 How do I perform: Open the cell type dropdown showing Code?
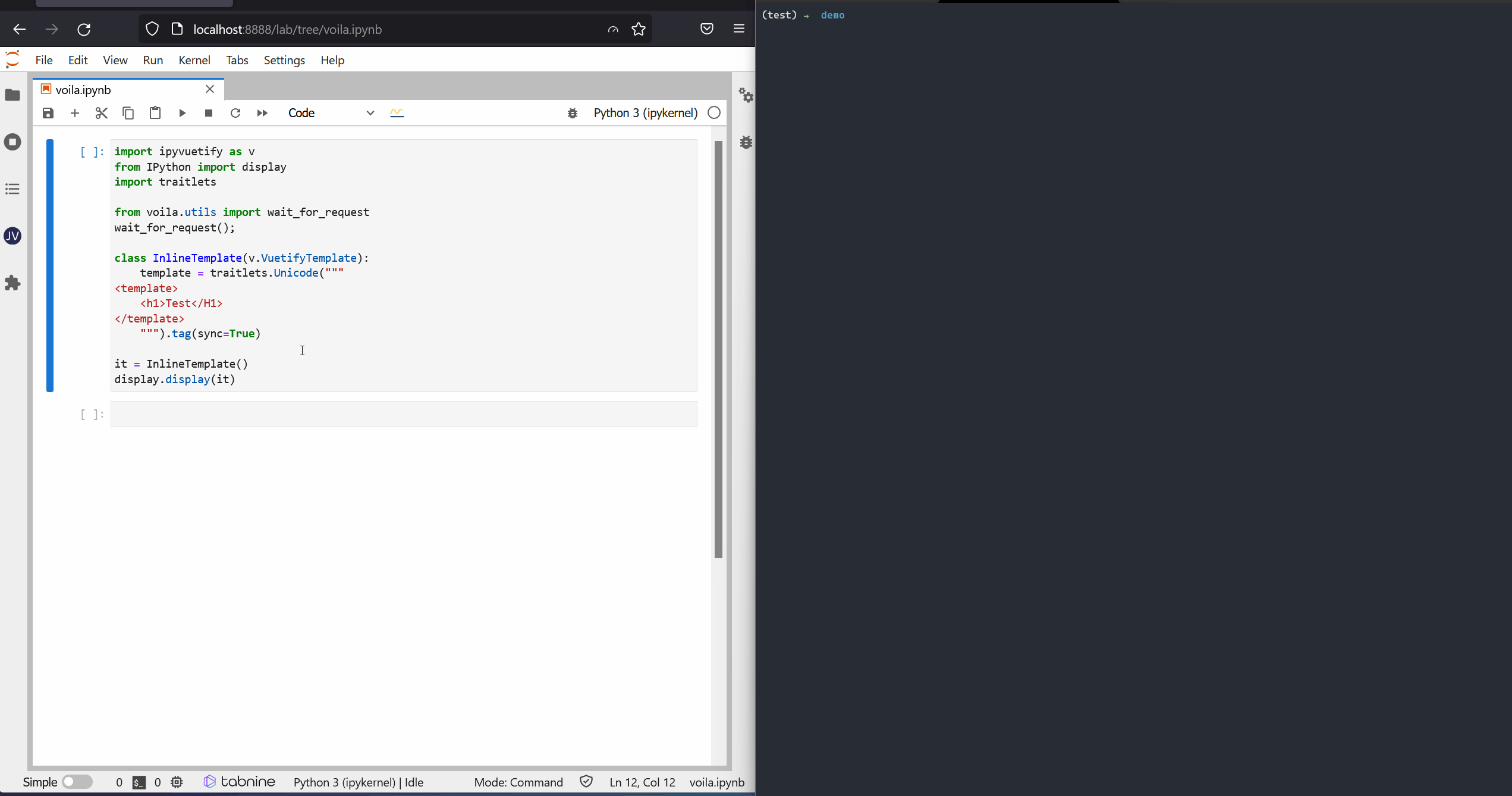pyautogui.click(x=333, y=113)
